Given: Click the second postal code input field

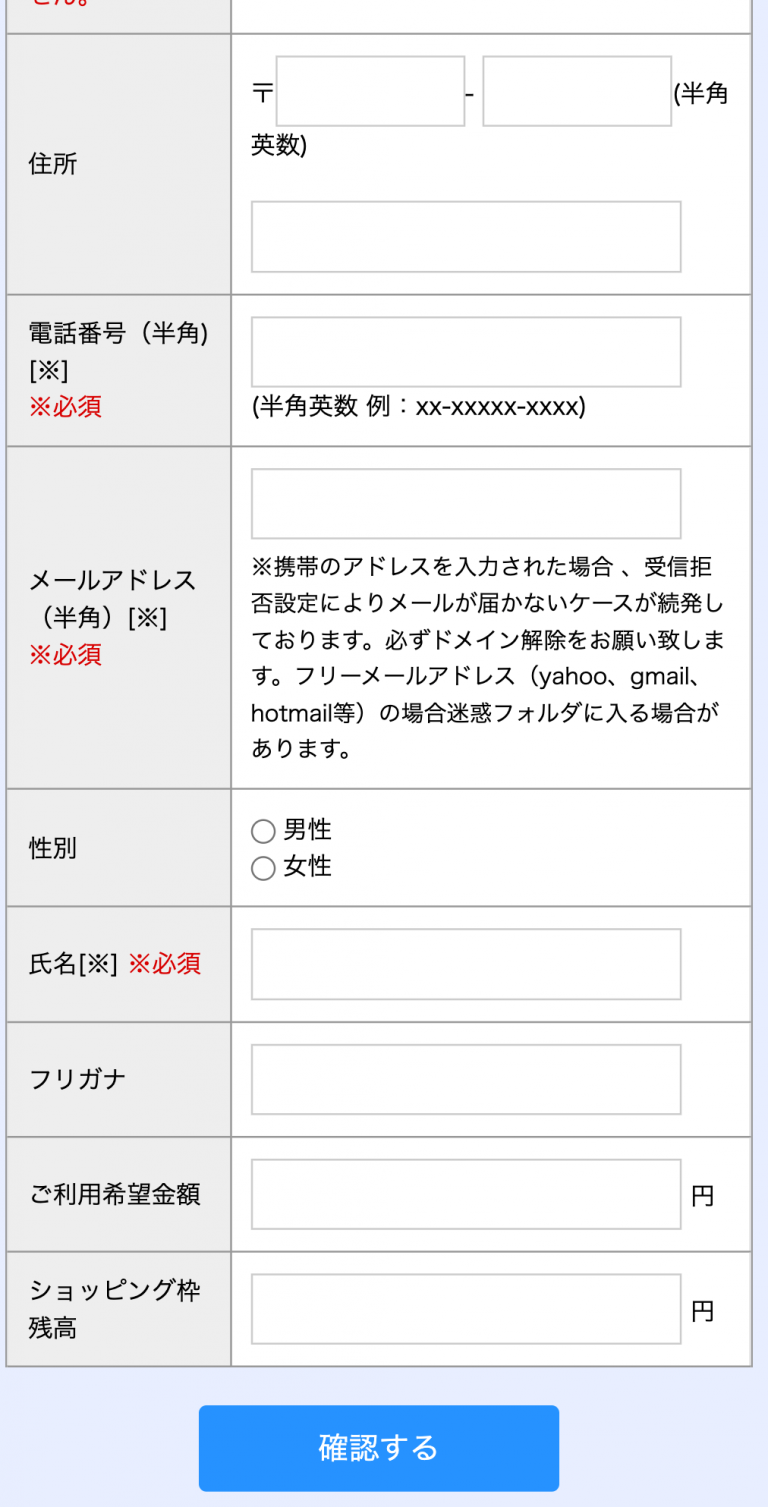Looking at the screenshot, I should pyautogui.click(x=577, y=90).
